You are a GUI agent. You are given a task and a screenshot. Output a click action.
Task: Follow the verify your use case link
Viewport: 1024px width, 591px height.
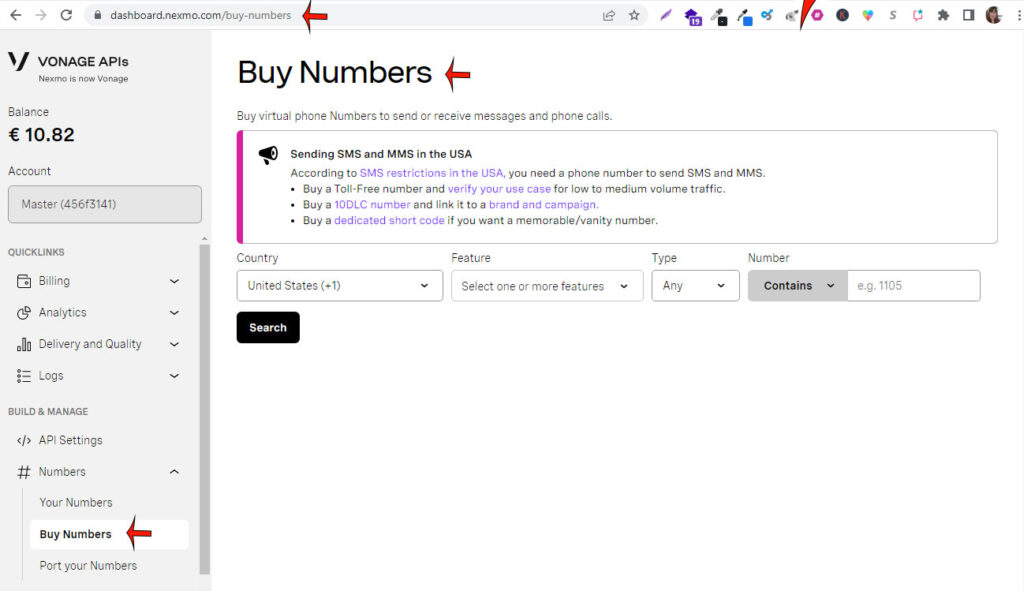(499, 189)
